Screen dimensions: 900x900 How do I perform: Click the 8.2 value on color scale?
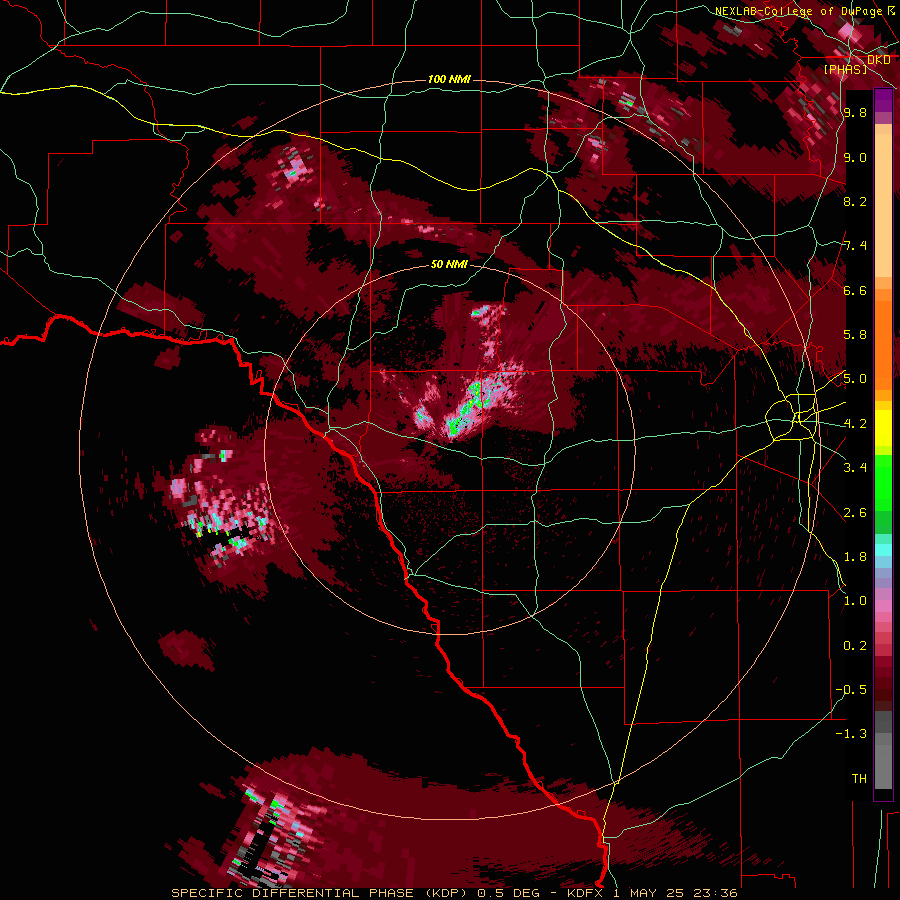pos(855,201)
